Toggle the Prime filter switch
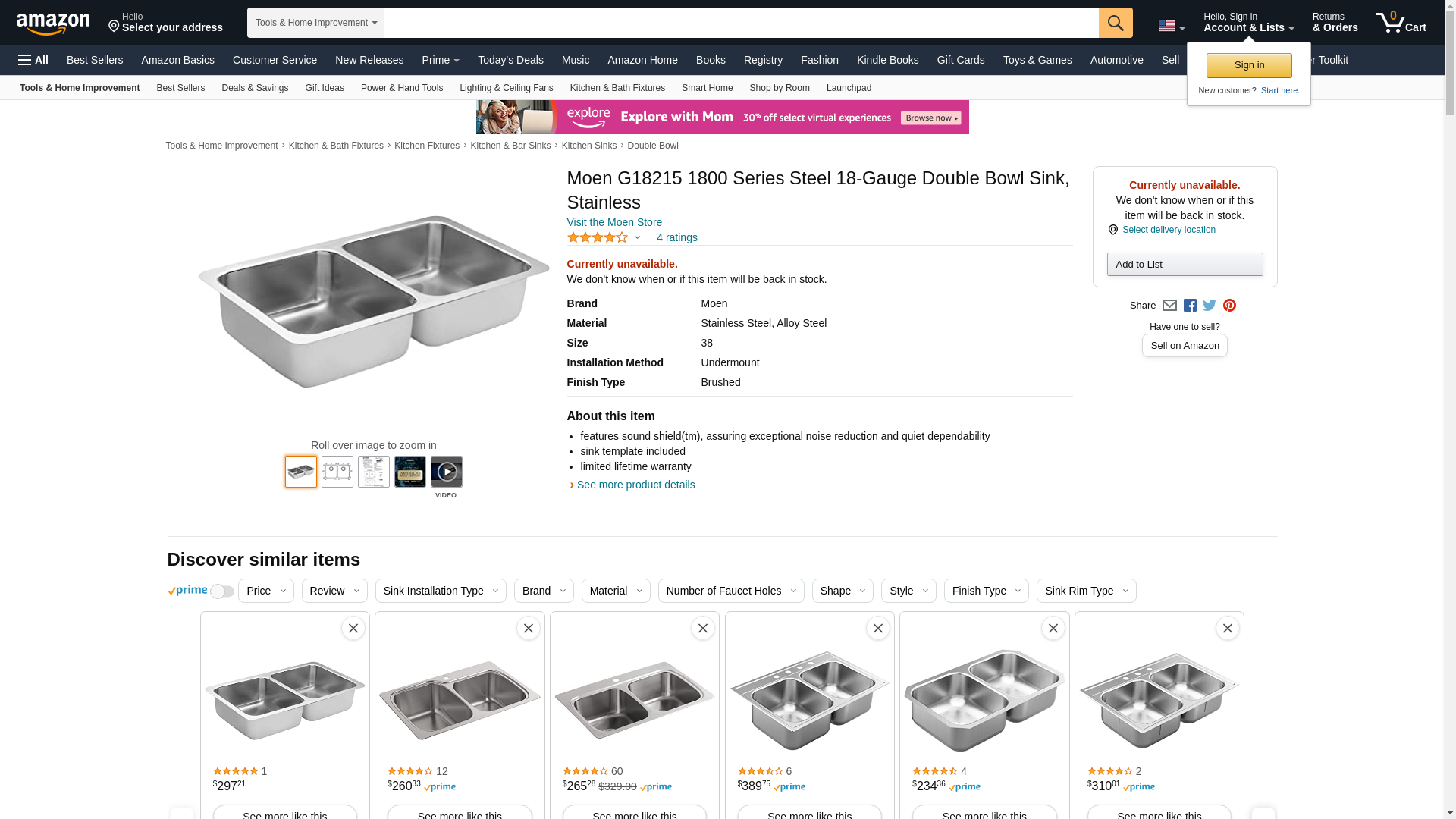This screenshot has width=1456, height=819. click(x=221, y=591)
